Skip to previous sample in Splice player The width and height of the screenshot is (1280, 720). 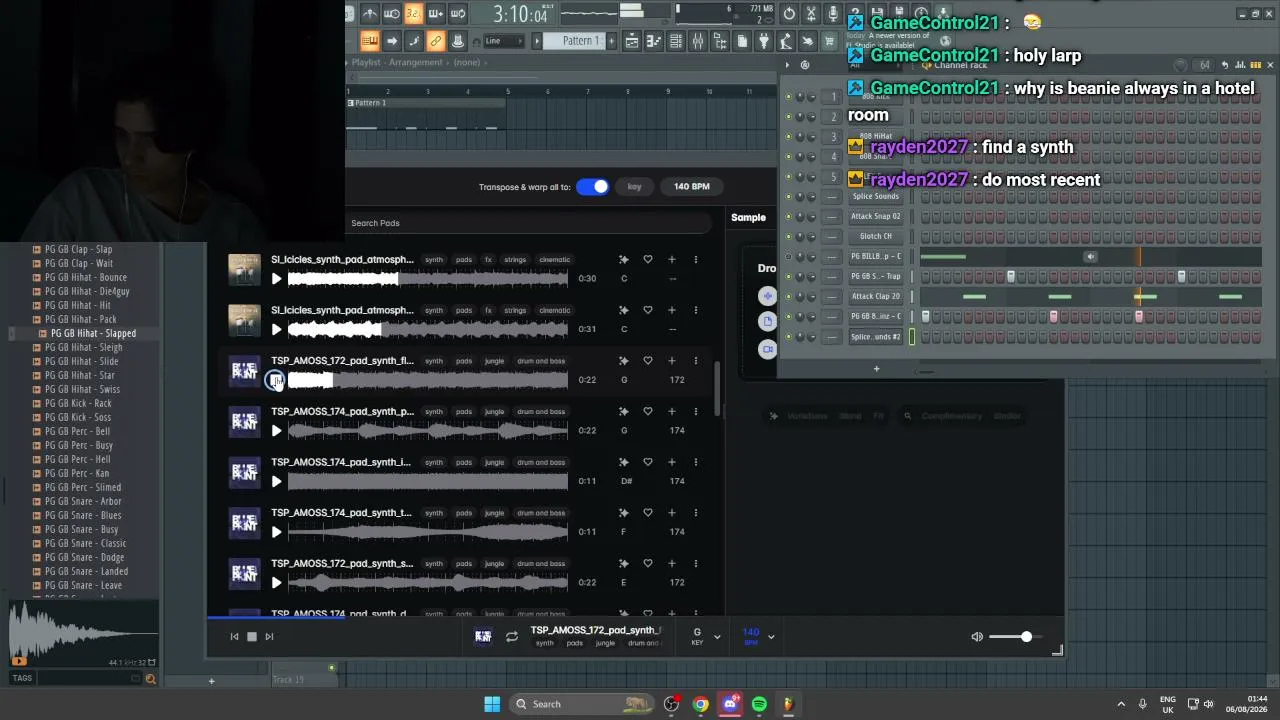pyautogui.click(x=235, y=636)
